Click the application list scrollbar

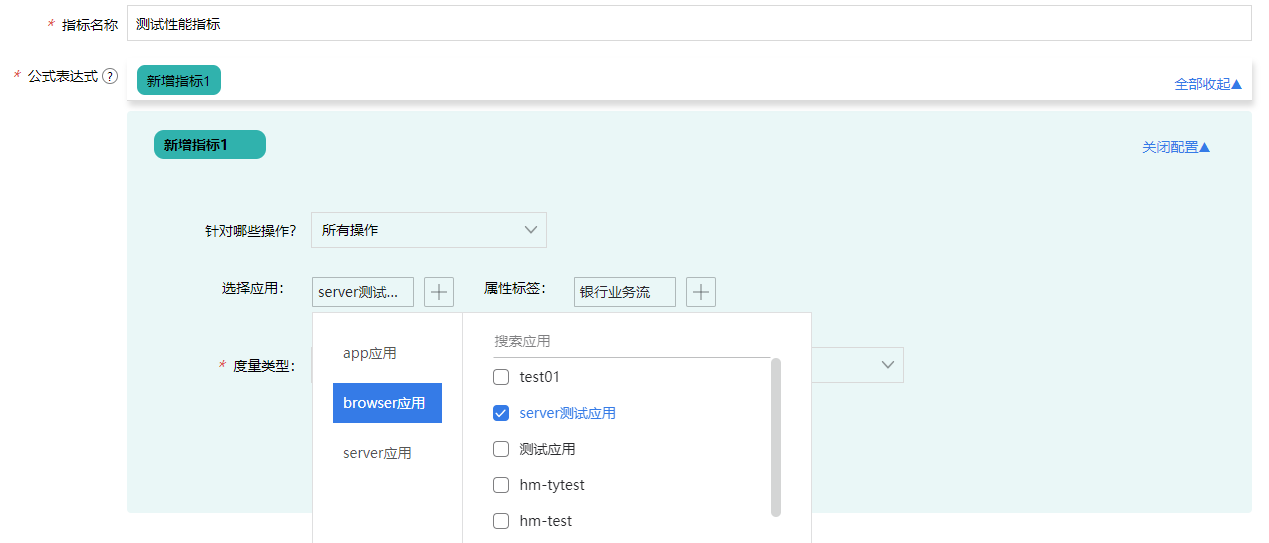(x=776, y=438)
